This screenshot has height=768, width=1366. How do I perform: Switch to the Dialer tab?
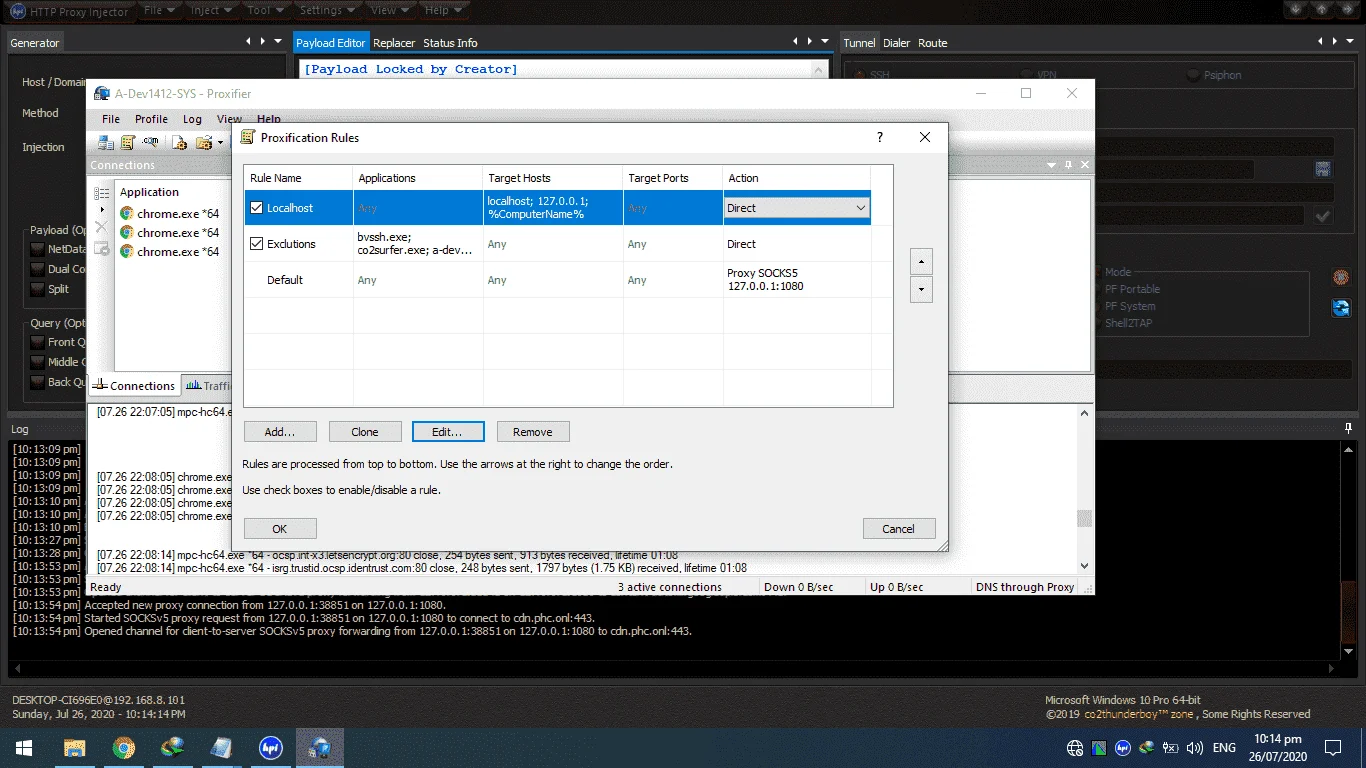pyautogui.click(x=896, y=43)
